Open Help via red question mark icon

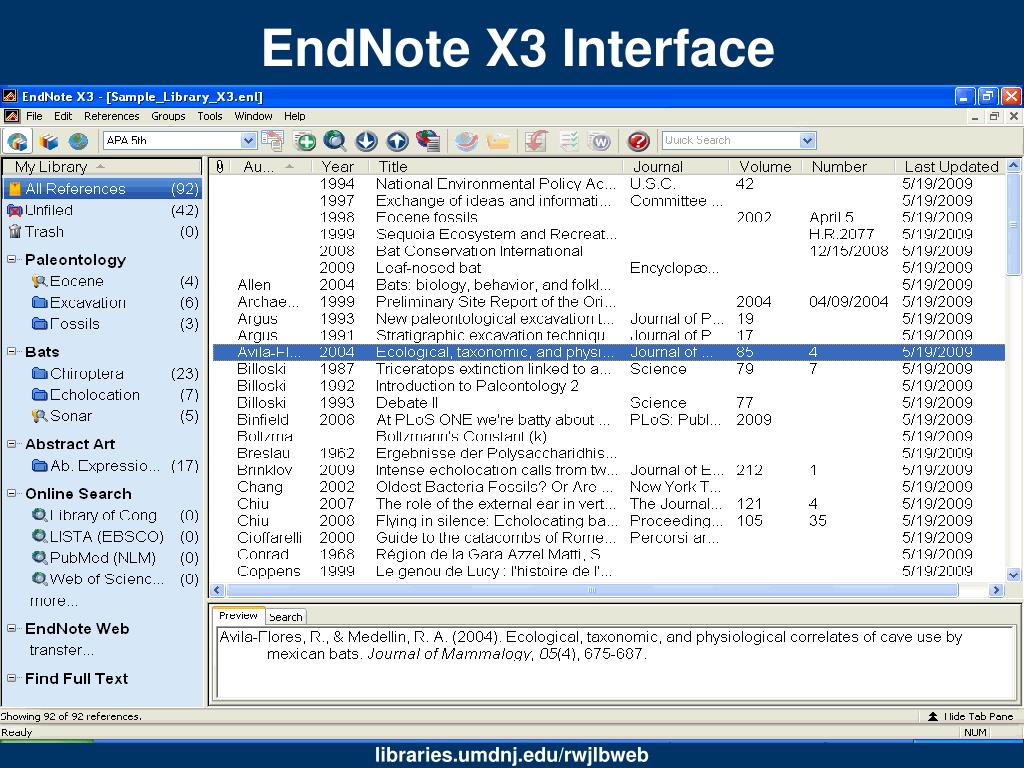click(638, 140)
